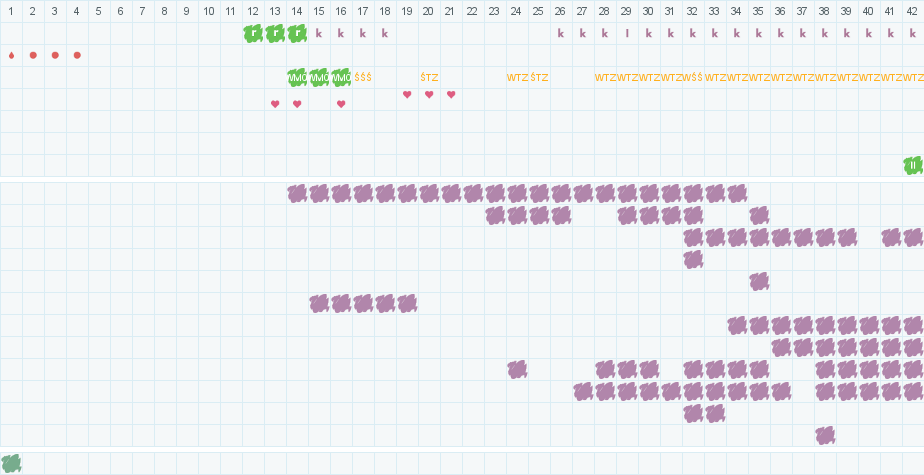Click the purple letter l on day 29
The height and width of the screenshot is (475, 924).
pos(627,33)
